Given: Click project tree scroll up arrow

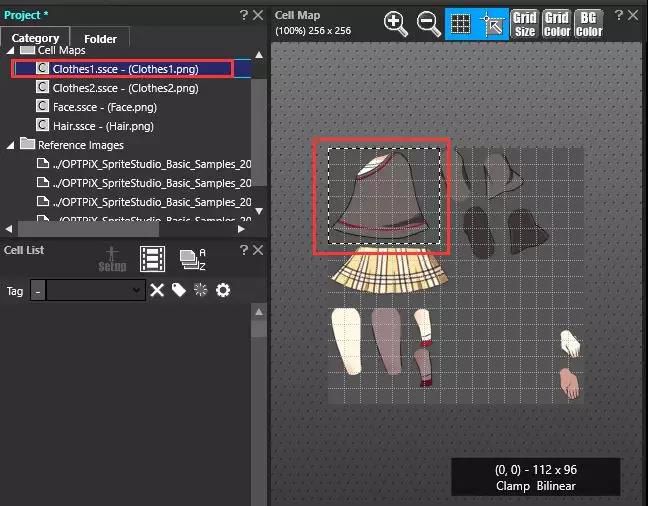Looking at the screenshot, I should (x=259, y=55).
